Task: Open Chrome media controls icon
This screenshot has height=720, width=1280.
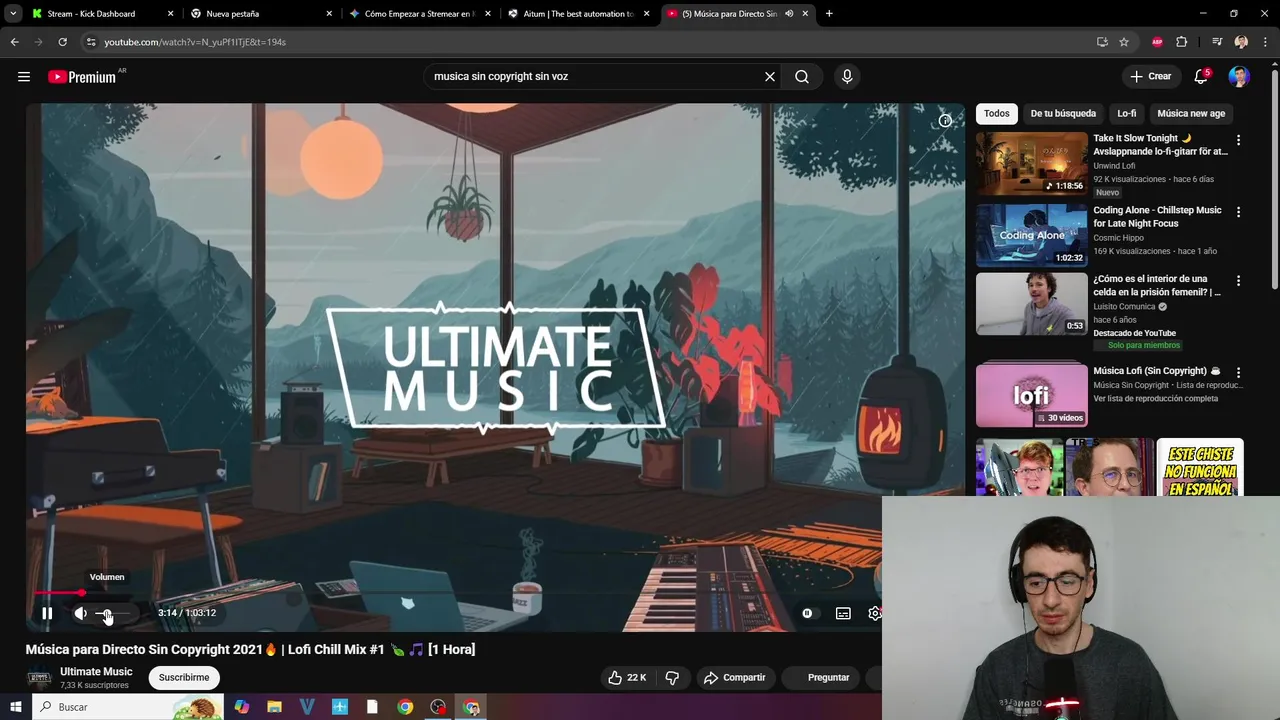Action: (1217, 42)
